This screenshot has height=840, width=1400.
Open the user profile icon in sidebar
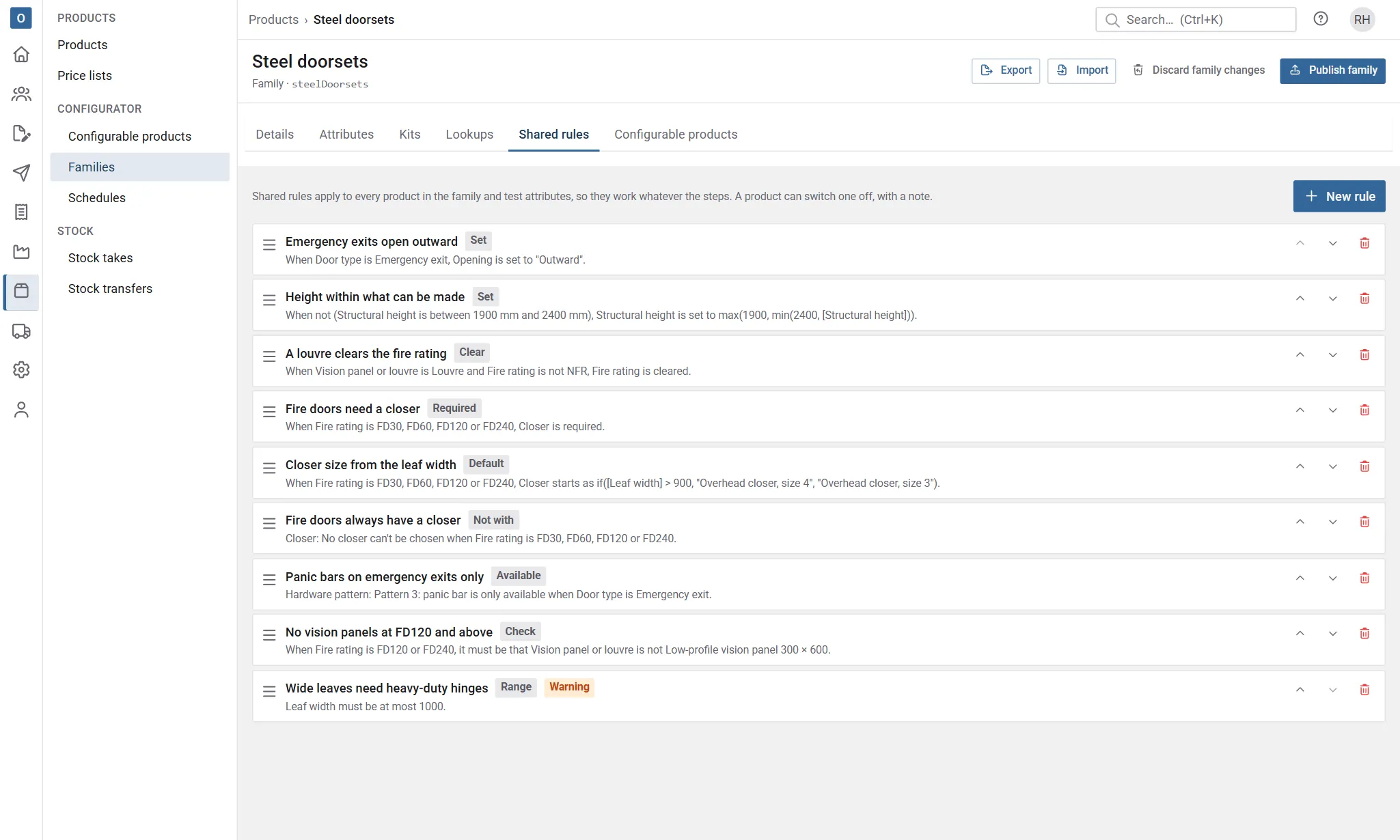[21, 409]
